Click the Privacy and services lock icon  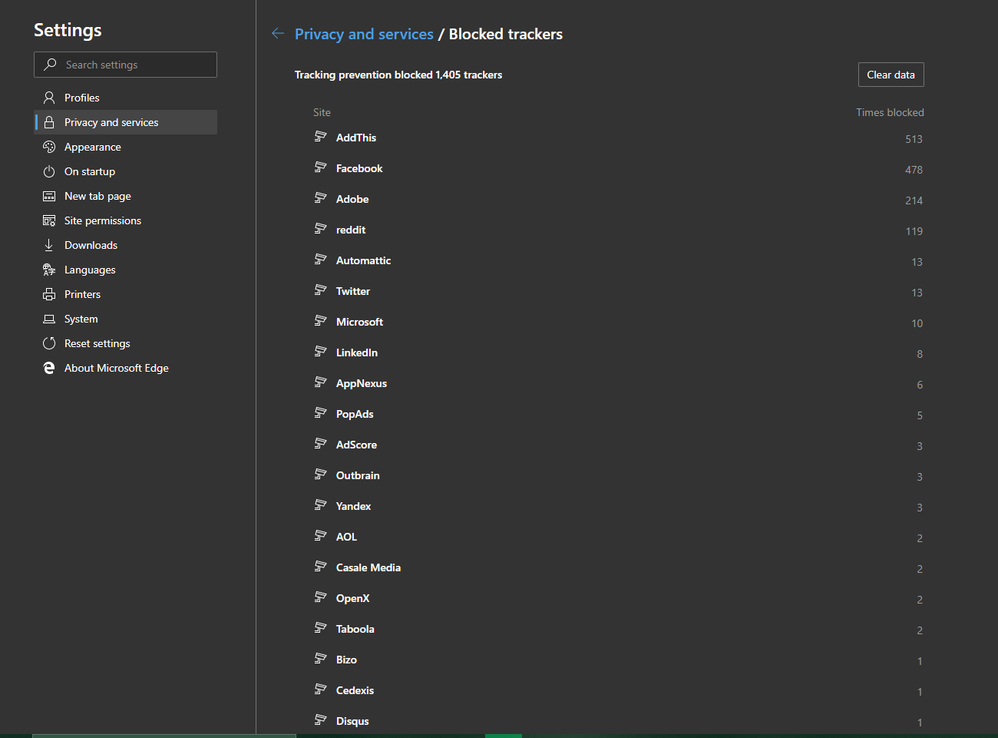(x=49, y=122)
